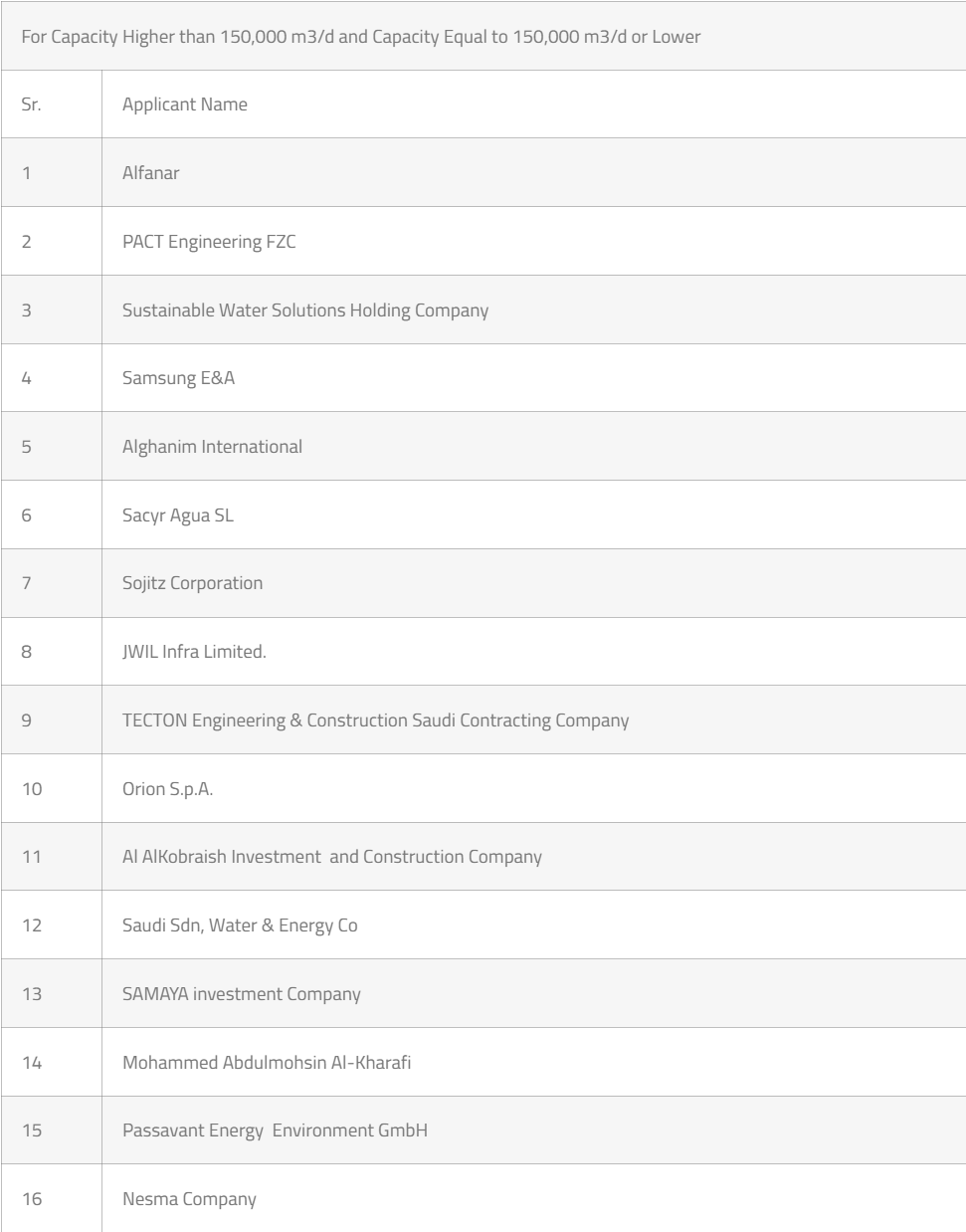
Task: Click the 'Sr.' column header
Action: pos(32,104)
